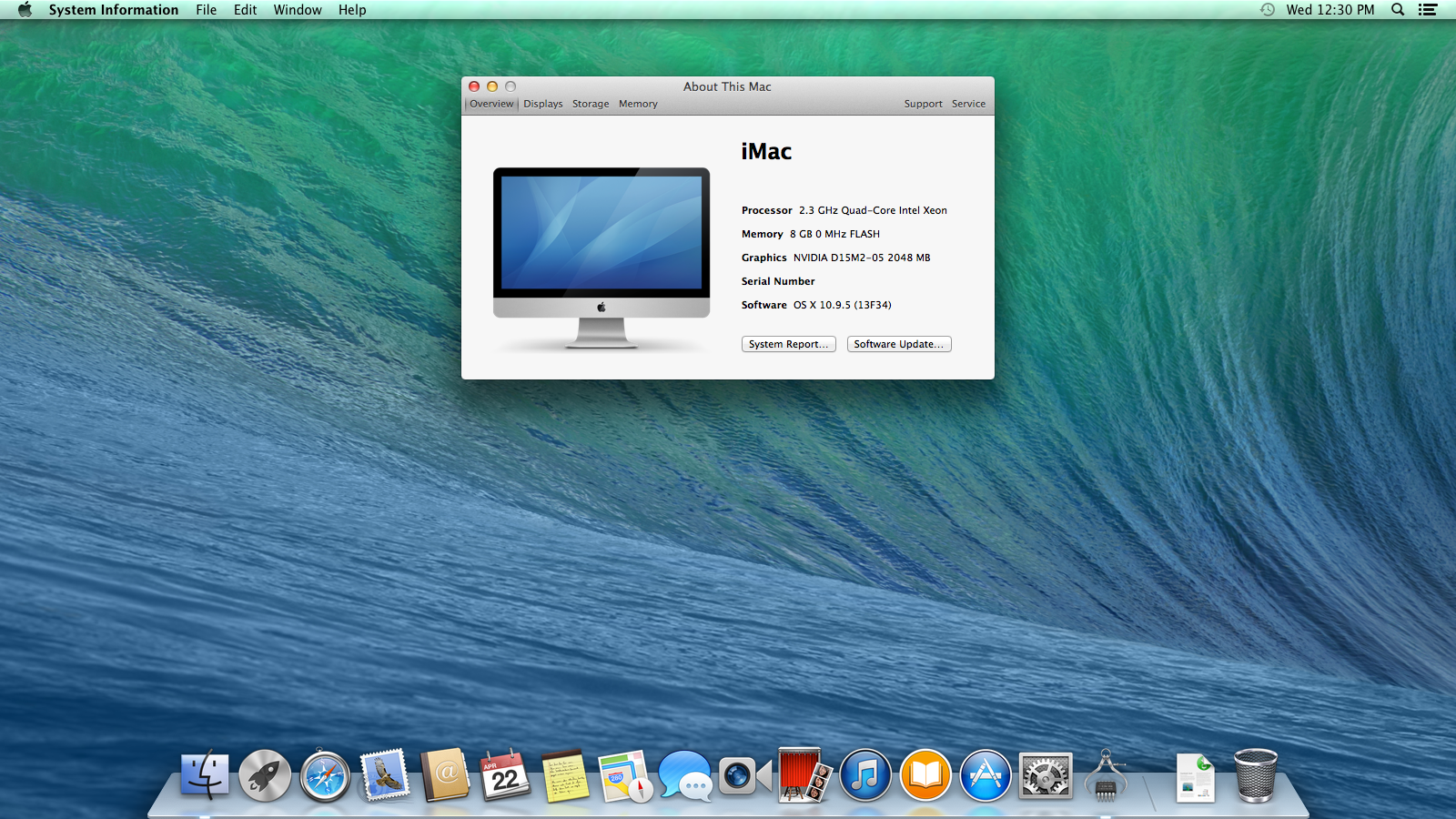Open Finder from the dock
The height and width of the screenshot is (819, 1456).
[205, 776]
